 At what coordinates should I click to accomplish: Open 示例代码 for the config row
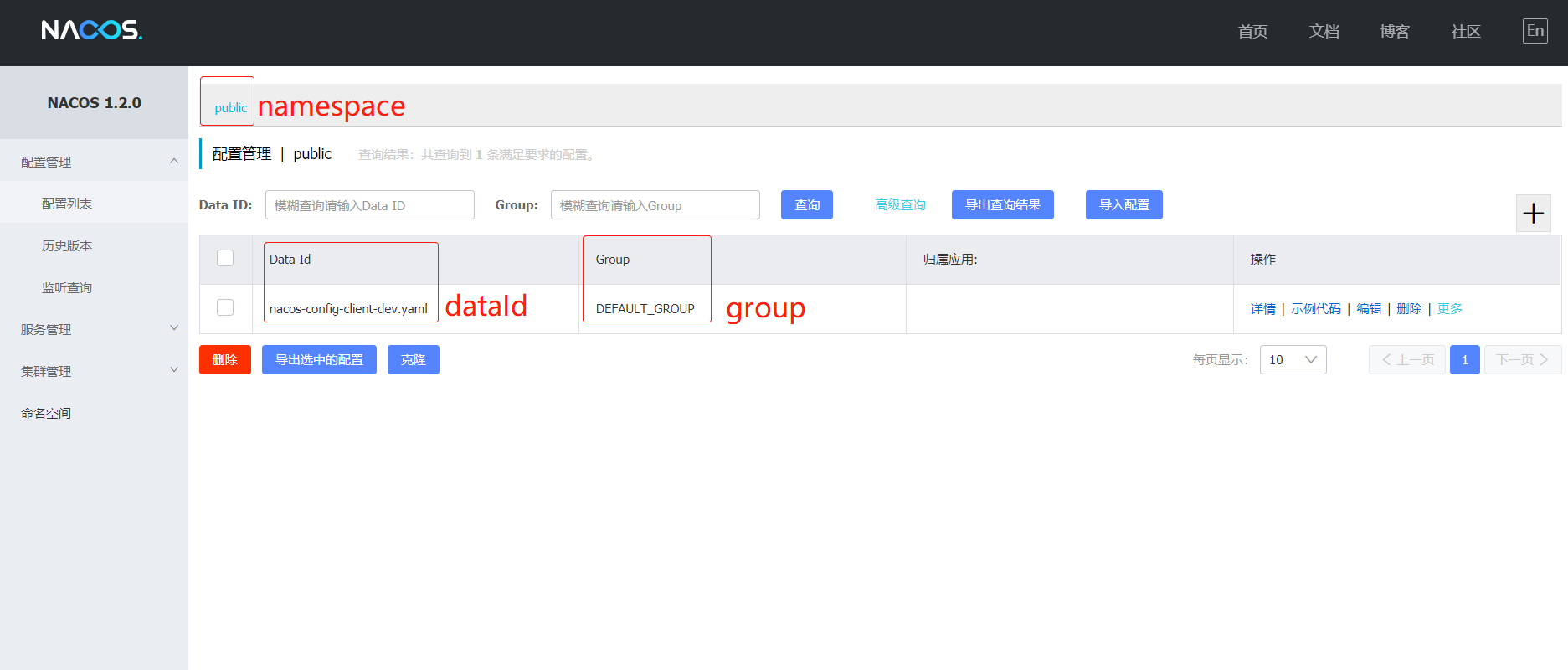pos(1315,309)
